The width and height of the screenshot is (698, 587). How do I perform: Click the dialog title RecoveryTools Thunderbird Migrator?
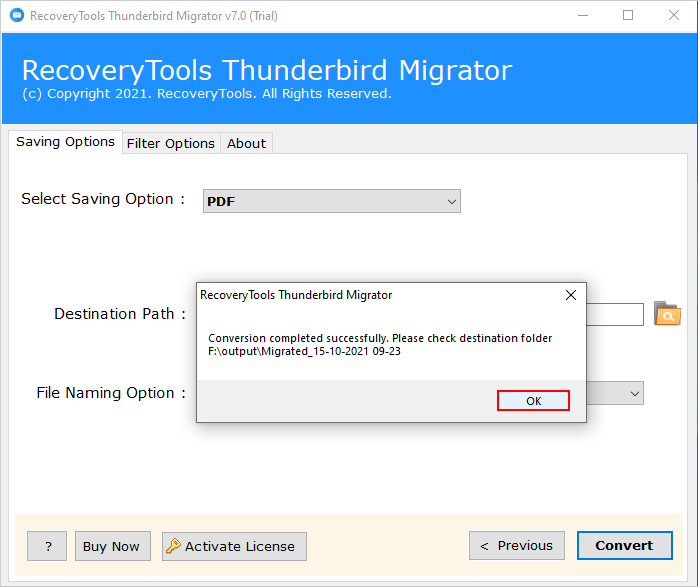click(x=296, y=295)
